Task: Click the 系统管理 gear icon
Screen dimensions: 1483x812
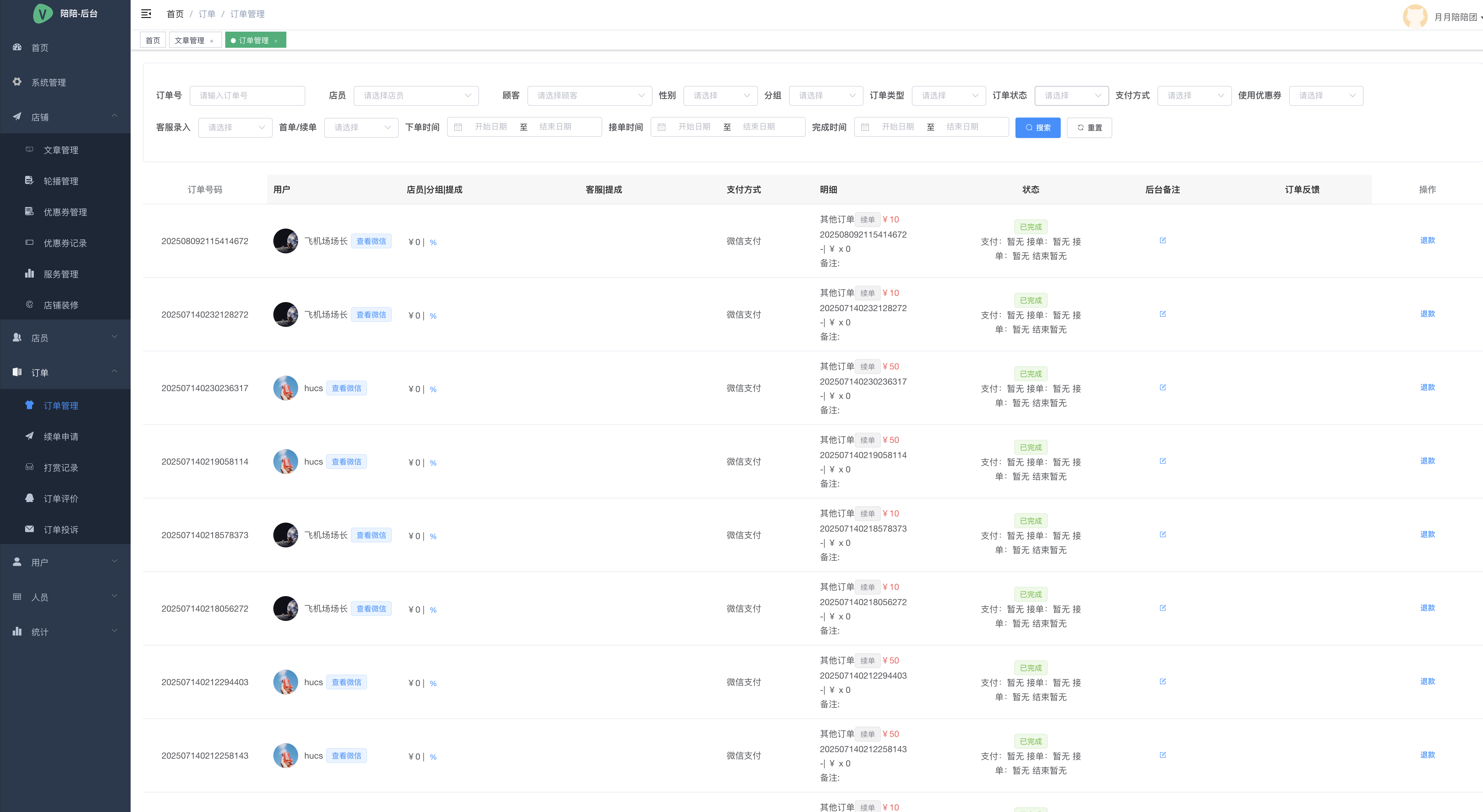Action: tap(17, 82)
